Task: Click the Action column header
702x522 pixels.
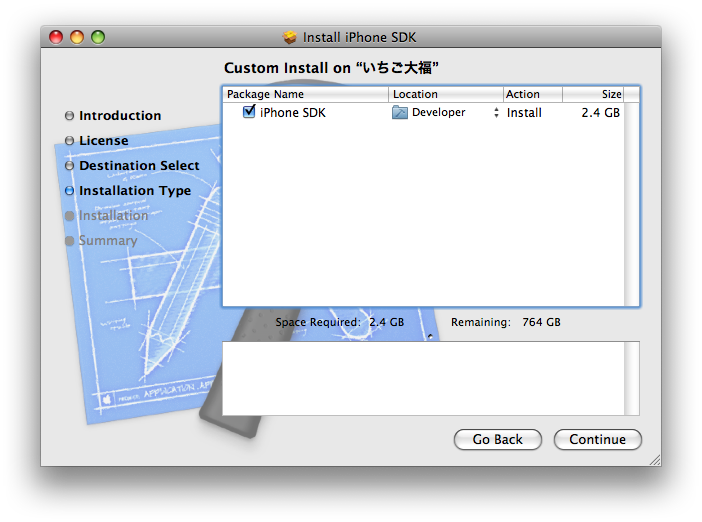Action: coord(532,94)
